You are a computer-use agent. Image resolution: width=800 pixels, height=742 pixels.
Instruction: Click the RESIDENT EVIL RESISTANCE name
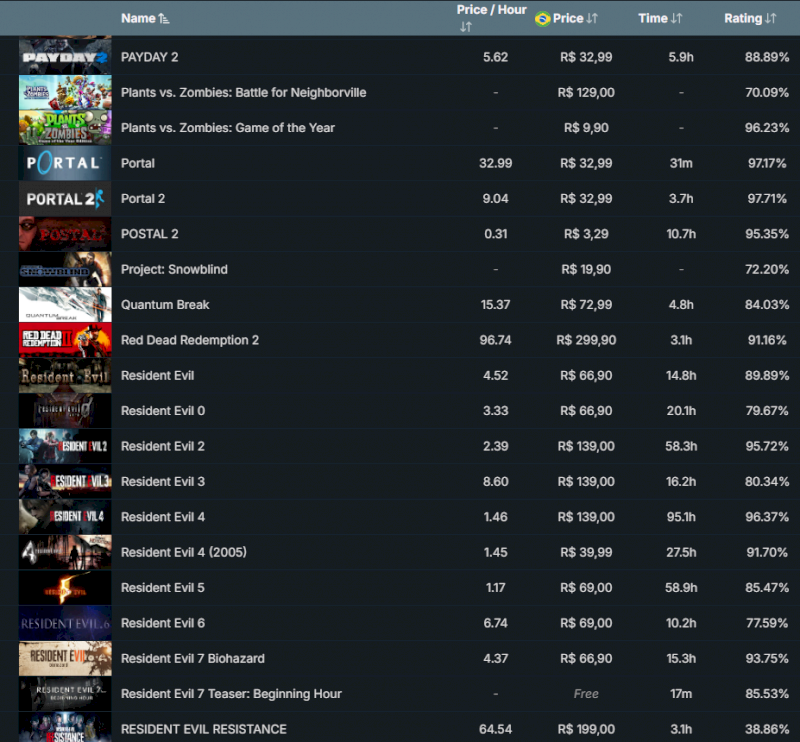click(x=204, y=729)
